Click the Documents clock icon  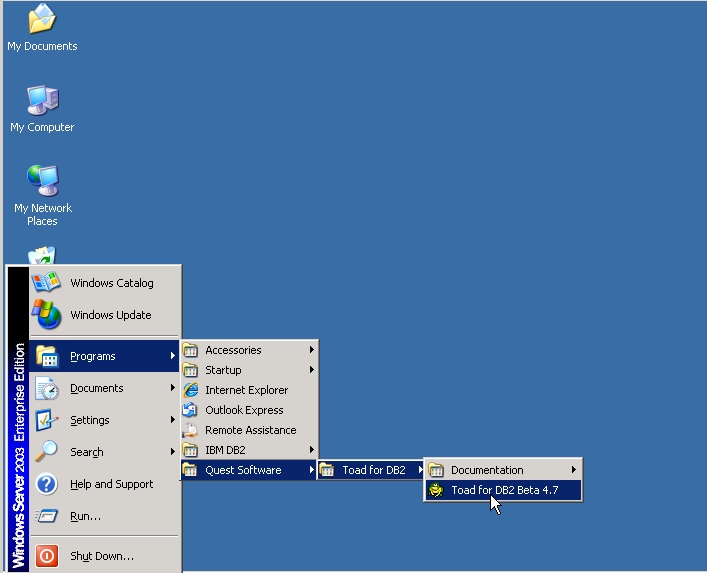[47, 388]
